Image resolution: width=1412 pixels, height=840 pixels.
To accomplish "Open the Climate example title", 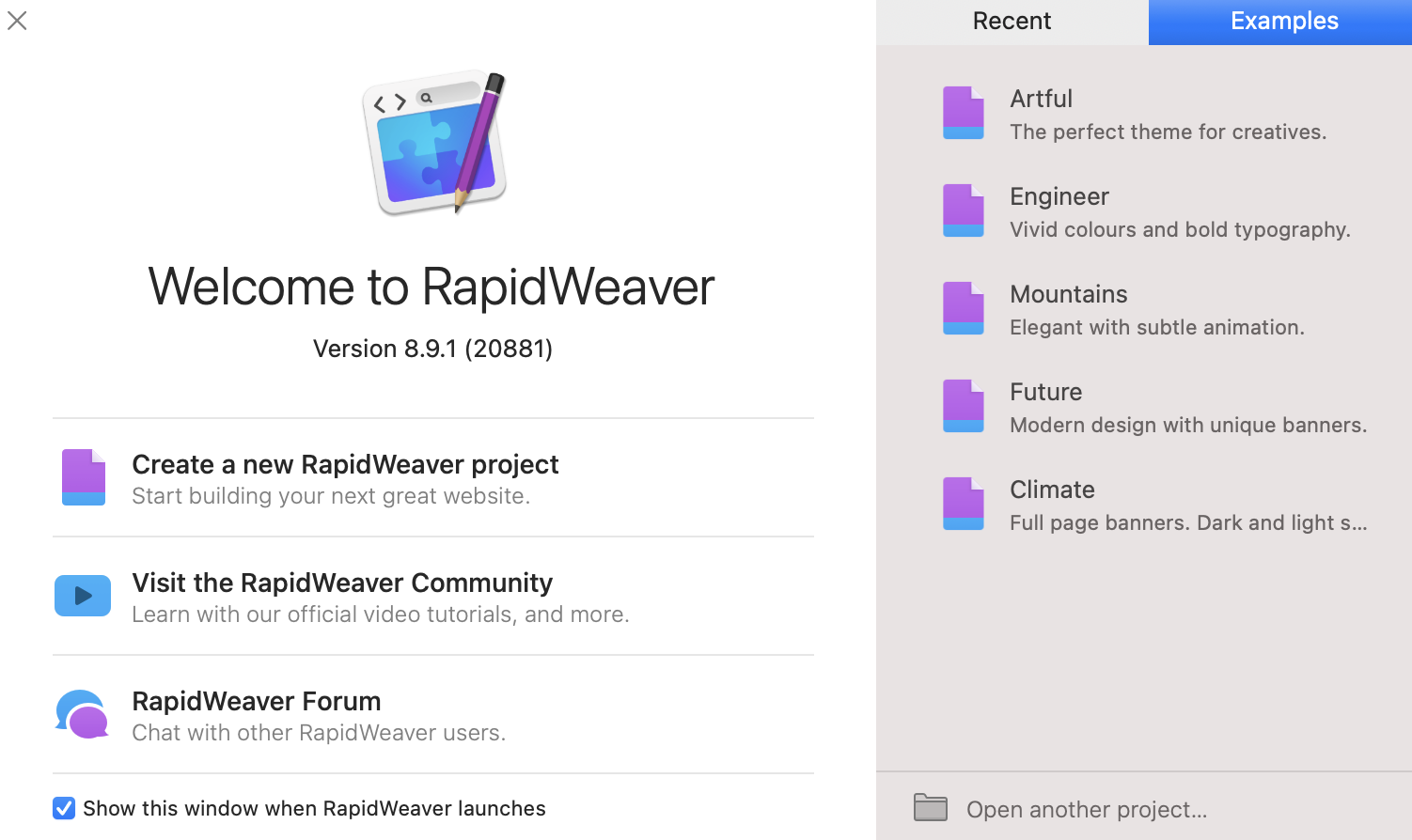I will (x=1052, y=490).
